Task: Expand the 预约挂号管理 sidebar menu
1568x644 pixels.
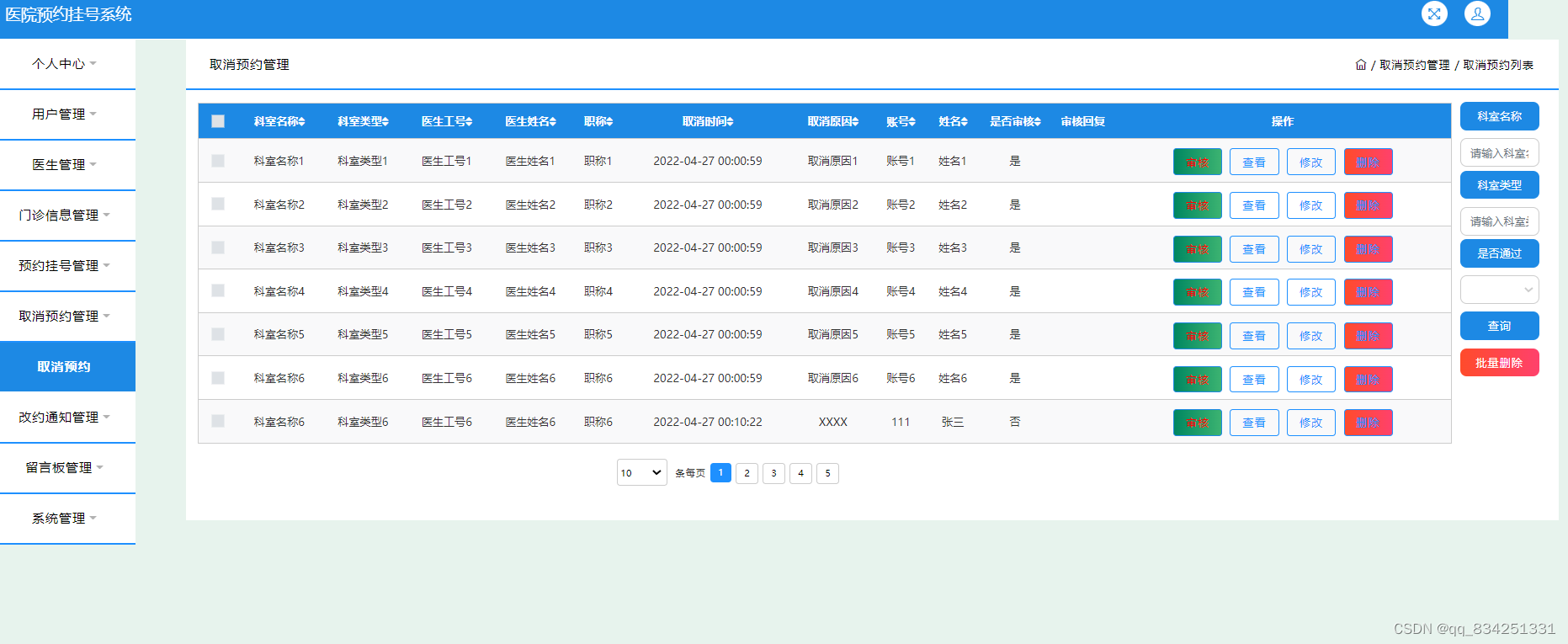Action: point(67,266)
